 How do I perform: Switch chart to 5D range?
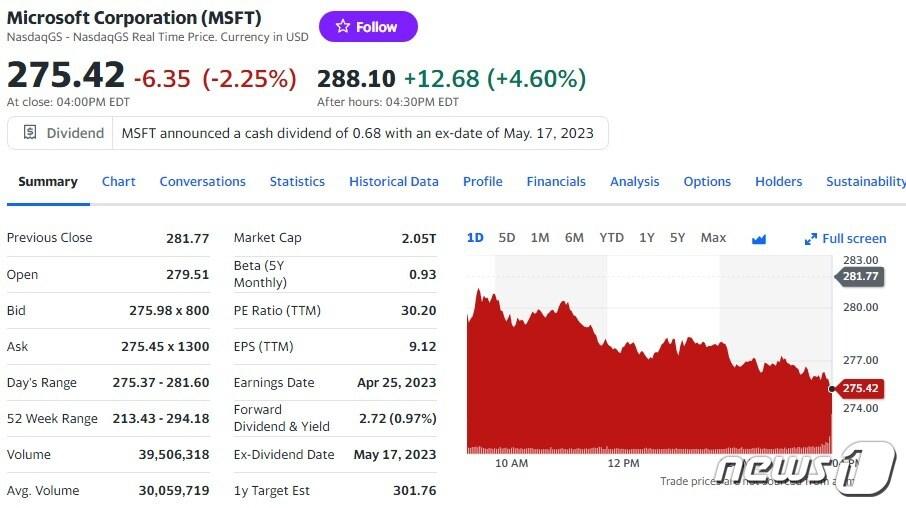click(507, 237)
